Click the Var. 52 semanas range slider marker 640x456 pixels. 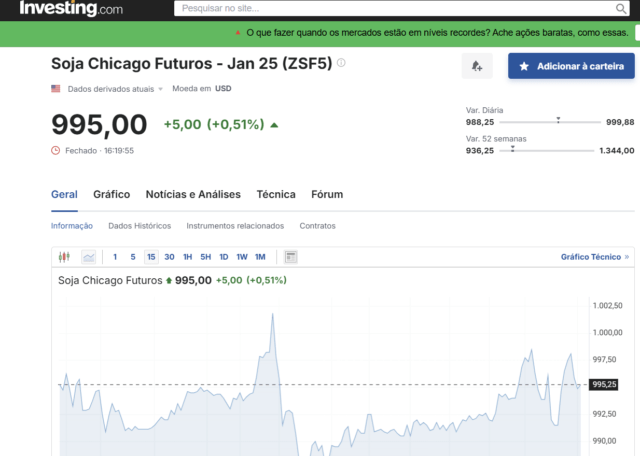pyautogui.click(x=513, y=149)
